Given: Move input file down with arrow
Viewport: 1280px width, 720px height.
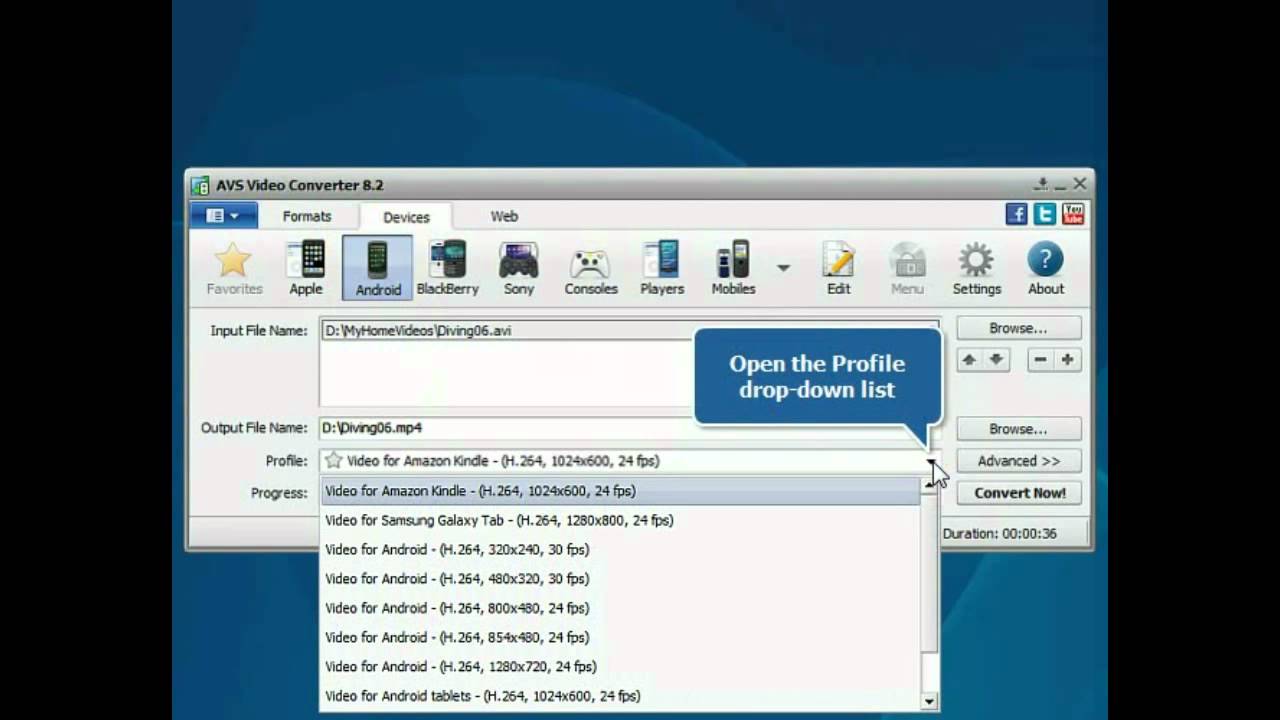Looking at the screenshot, I should pos(996,360).
